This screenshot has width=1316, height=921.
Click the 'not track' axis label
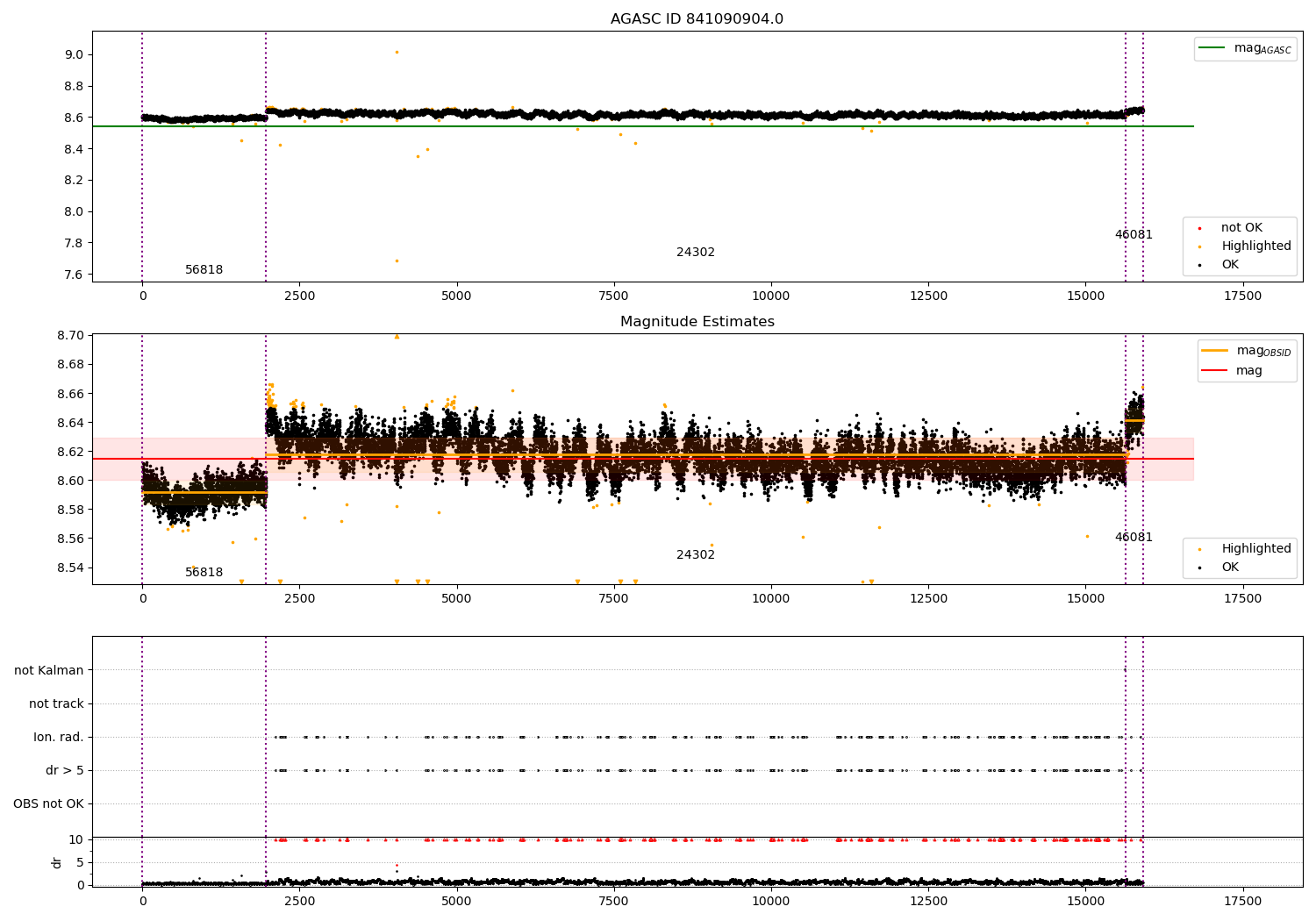tap(56, 704)
